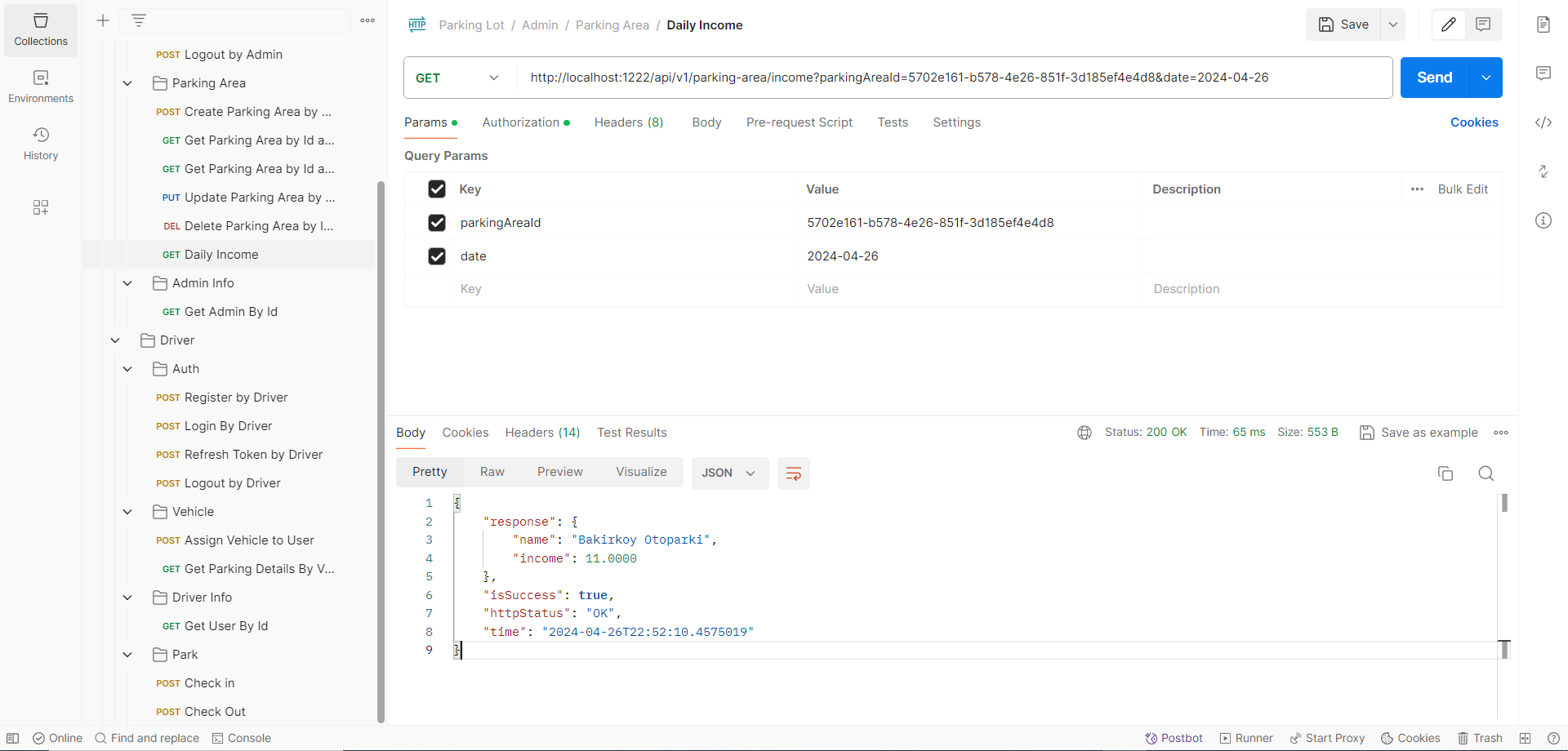The height and width of the screenshot is (751, 1568).
Task: Click the related requests icon in the right sidebar
Action: pyautogui.click(x=1543, y=171)
